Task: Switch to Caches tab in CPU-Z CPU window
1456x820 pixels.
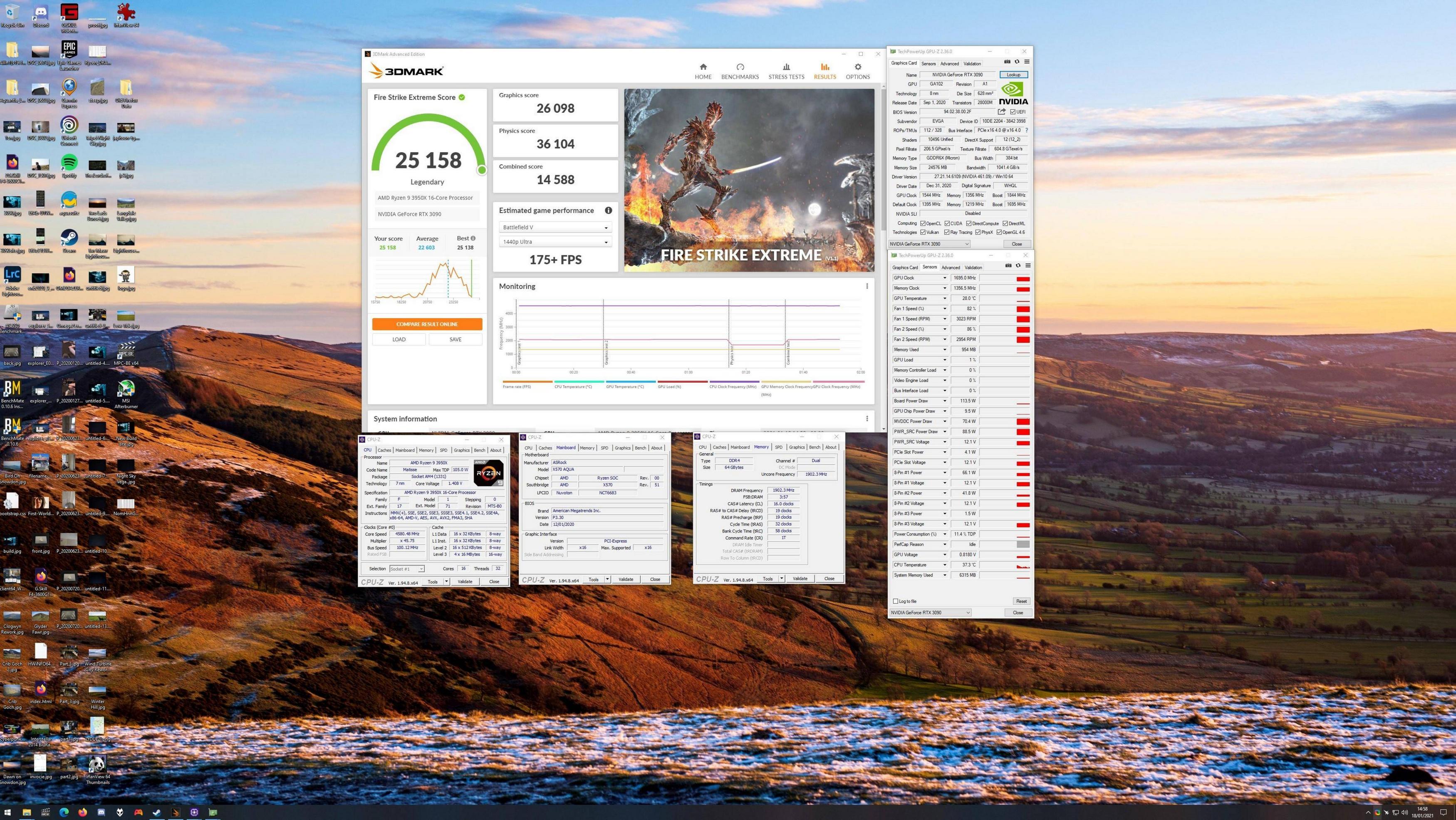Action: 384,451
